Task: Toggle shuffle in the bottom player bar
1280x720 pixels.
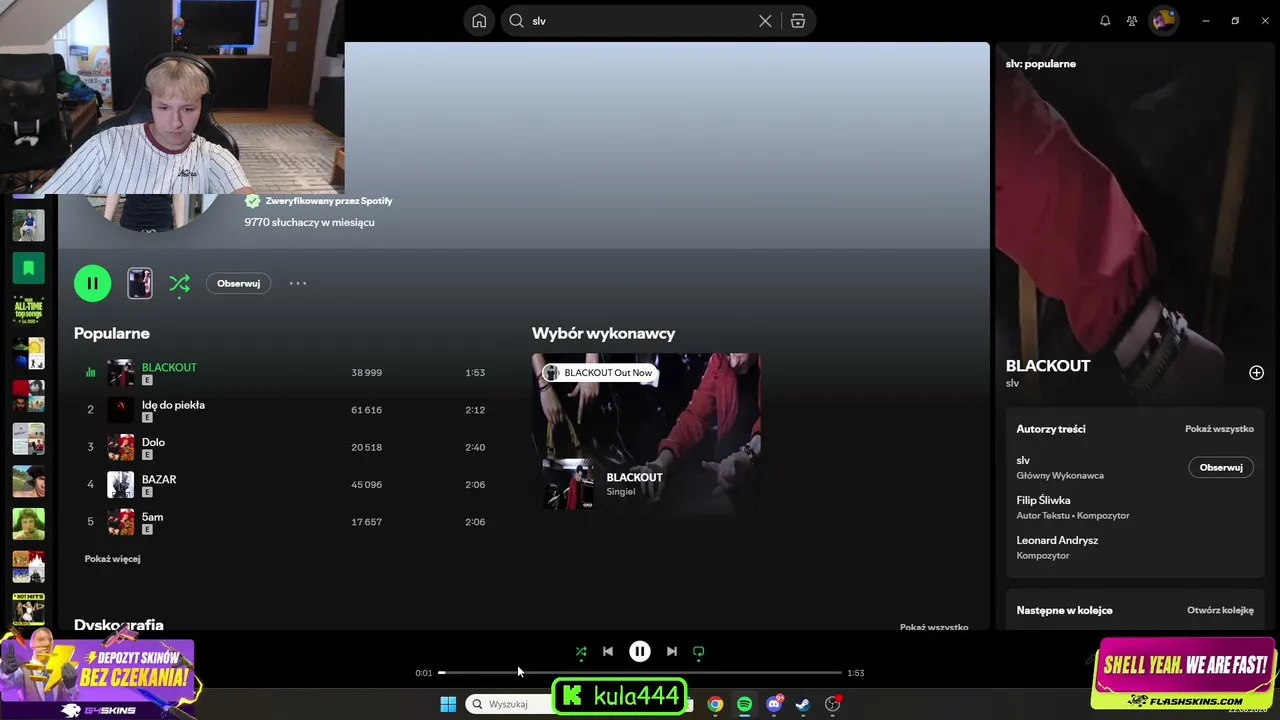Action: pyautogui.click(x=581, y=652)
